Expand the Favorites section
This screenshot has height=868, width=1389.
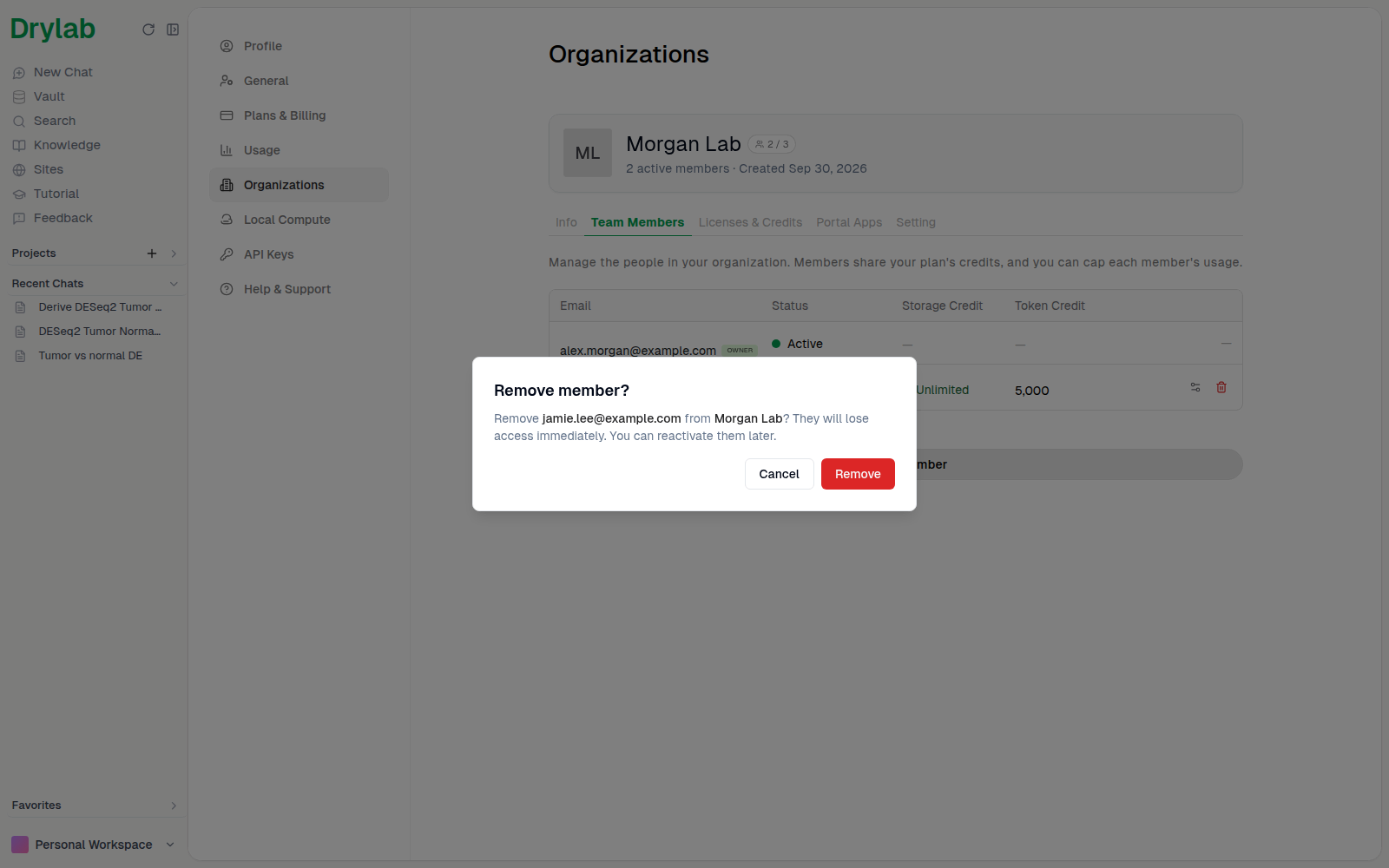click(174, 806)
